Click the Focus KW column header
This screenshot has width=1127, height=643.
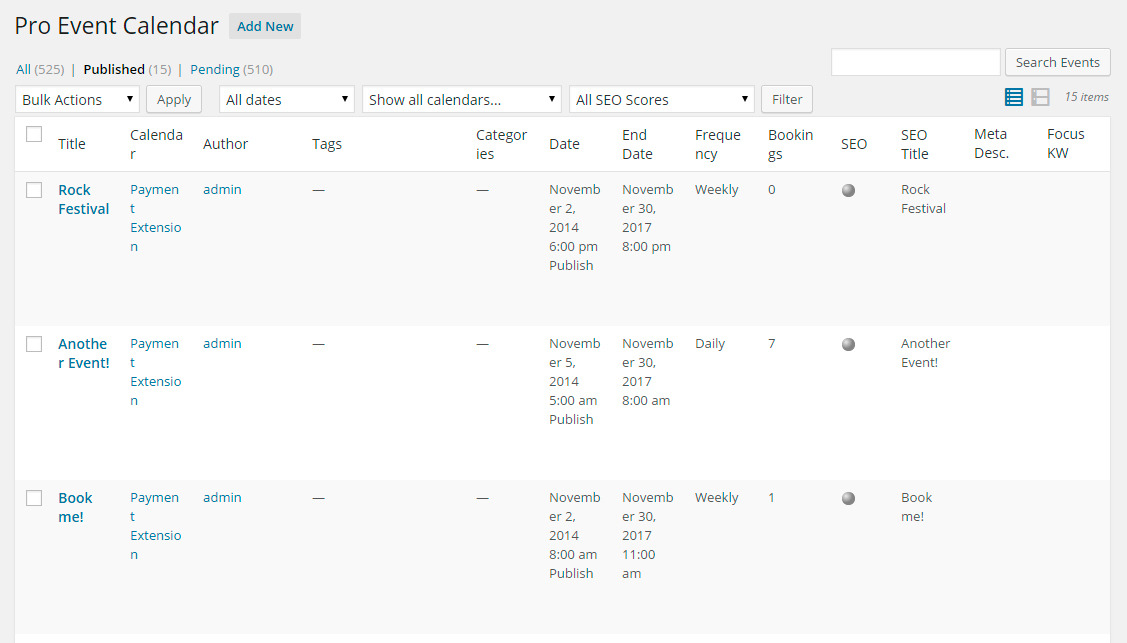1065,143
